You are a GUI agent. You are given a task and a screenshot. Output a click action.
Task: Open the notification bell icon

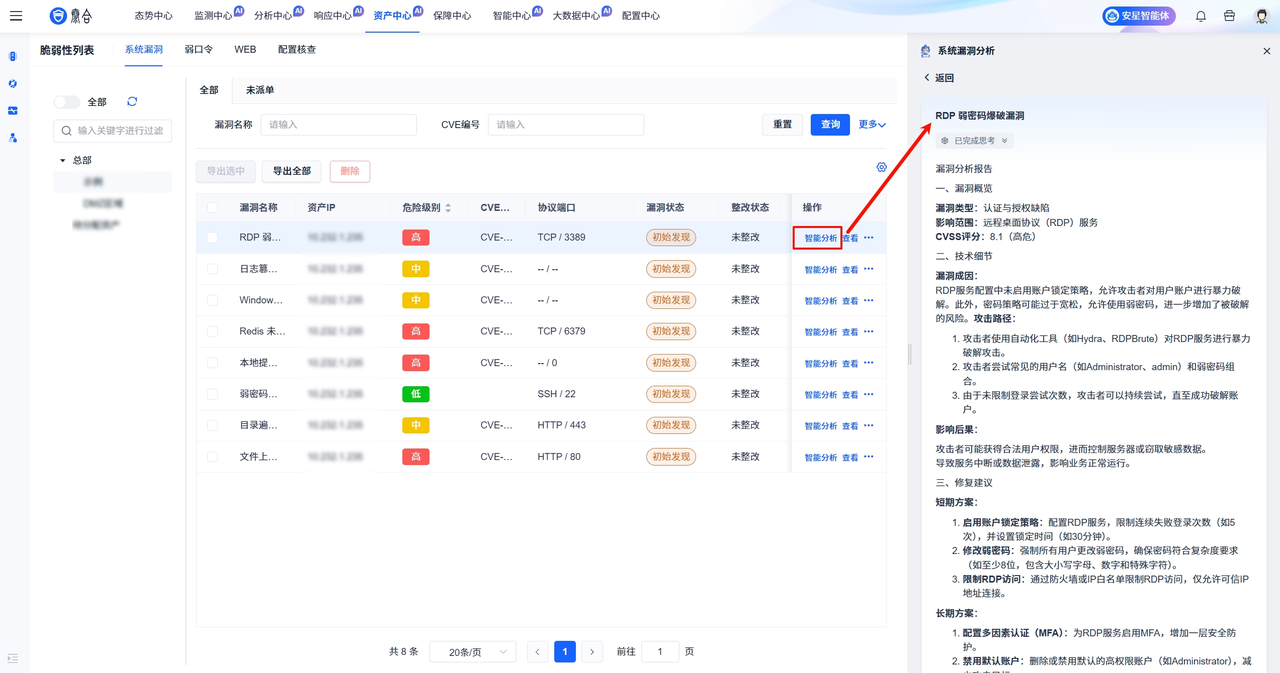point(1201,16)
